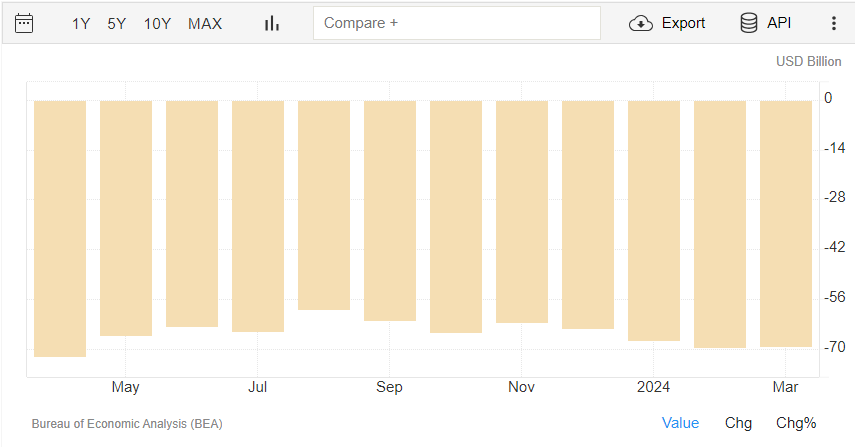This screenshot has width=855, height=447.
Task: Select the first bar before May
Action: [x=60, y=229]
